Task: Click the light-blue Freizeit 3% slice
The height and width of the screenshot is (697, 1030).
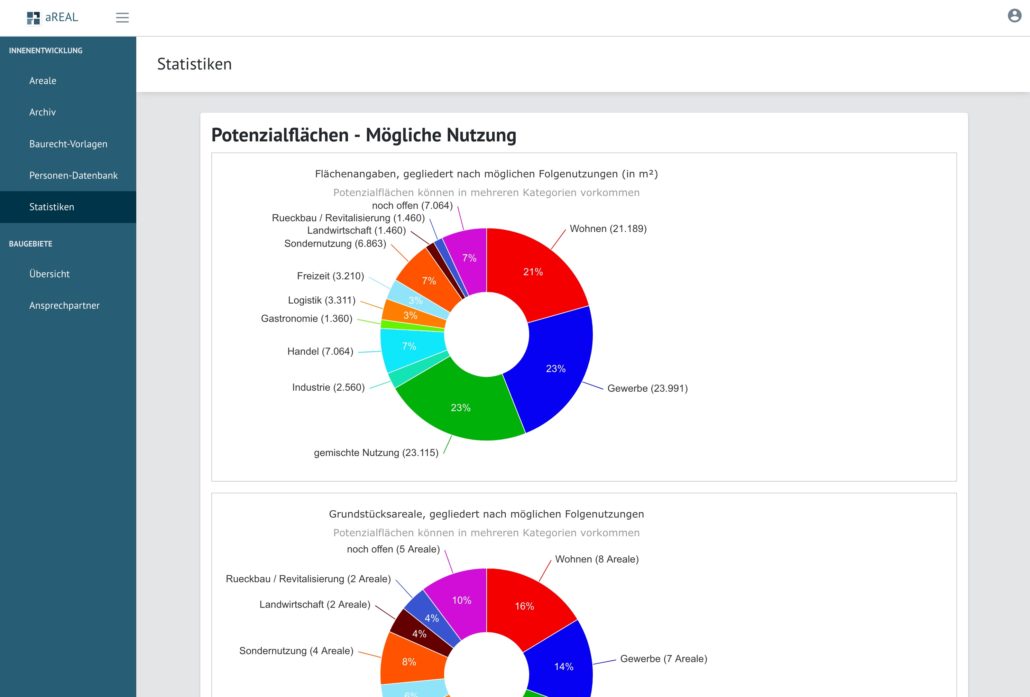Action: pyautogui.click(x=415, y=299)
